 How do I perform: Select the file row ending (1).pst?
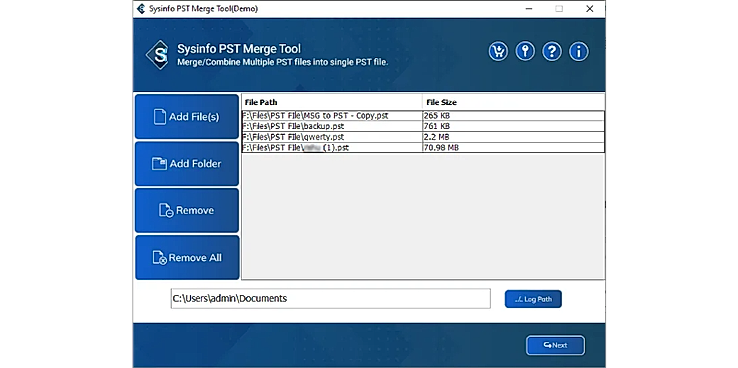[423, 148]
